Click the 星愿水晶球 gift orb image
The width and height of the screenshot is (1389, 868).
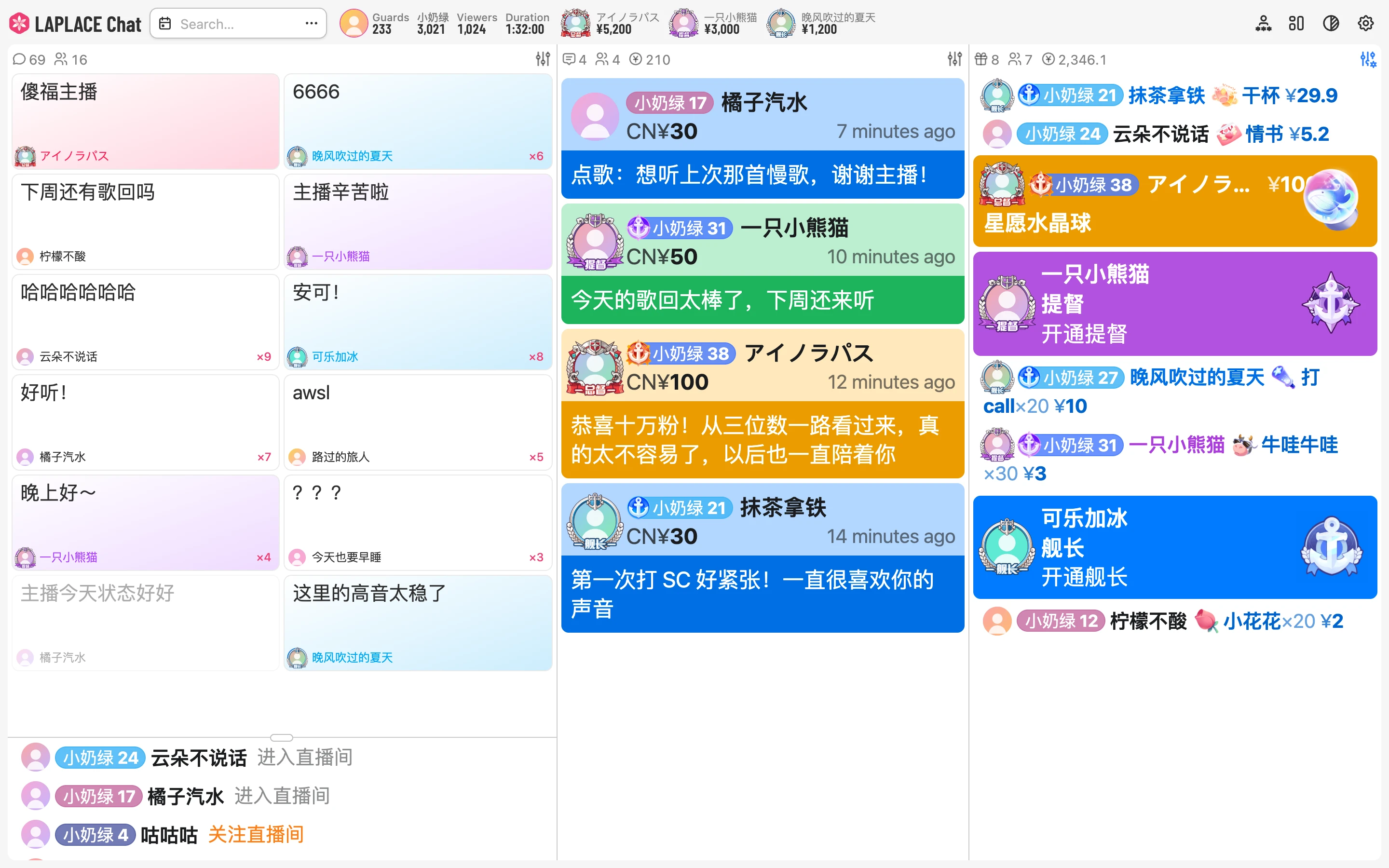coord(1332,200)
